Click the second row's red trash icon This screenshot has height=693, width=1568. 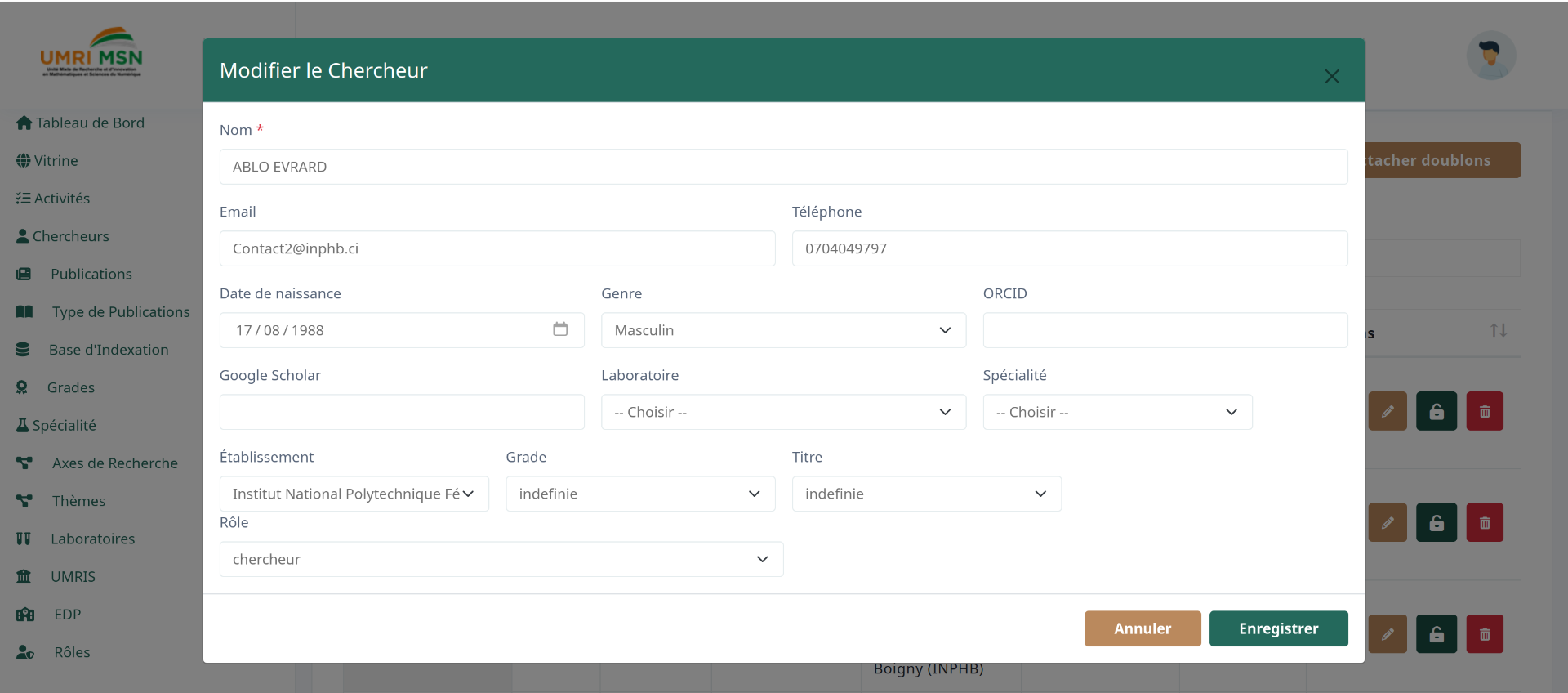coord(1485,522)
